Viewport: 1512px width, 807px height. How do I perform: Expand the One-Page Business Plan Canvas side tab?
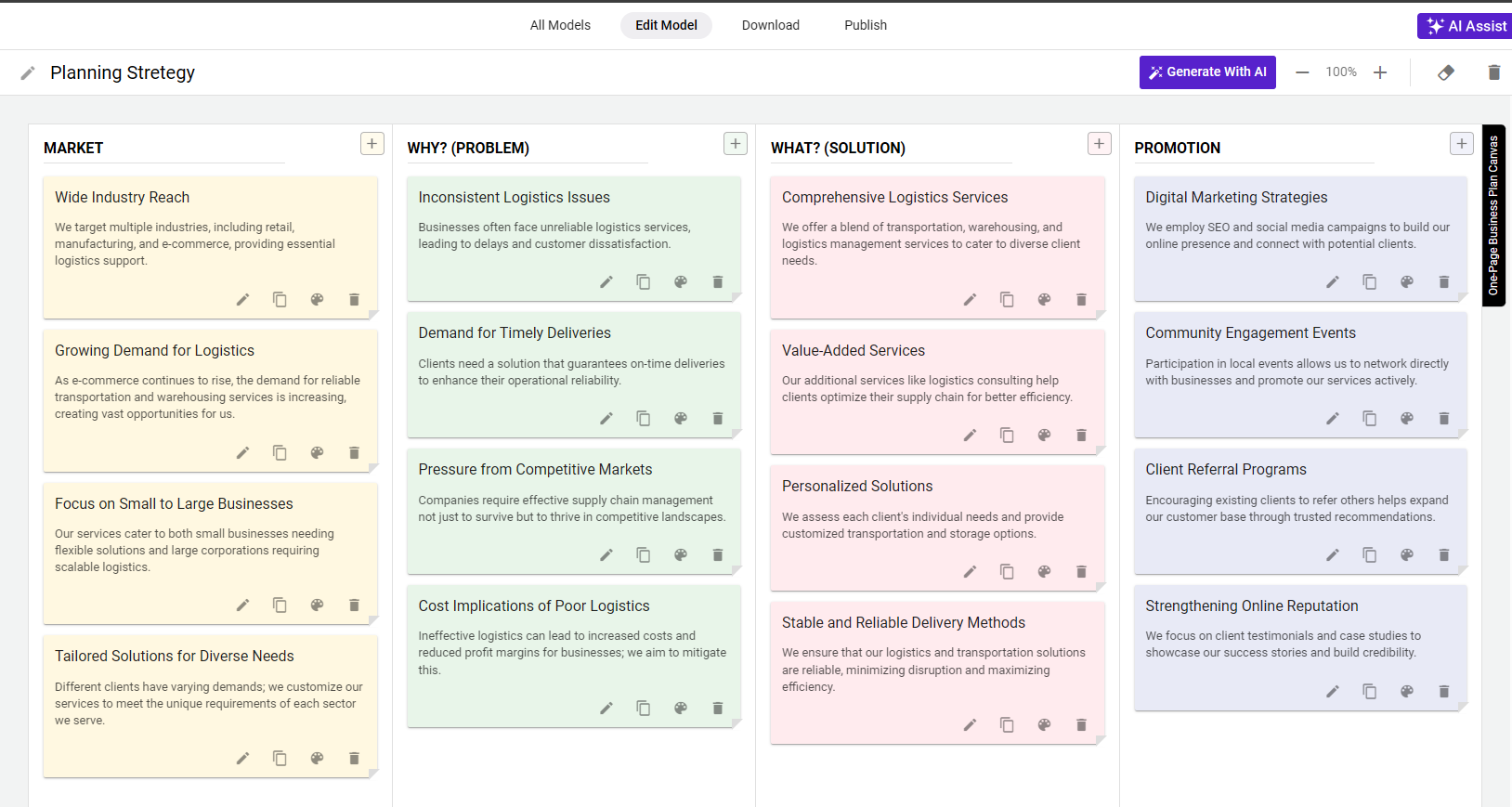click(1493, 215)
